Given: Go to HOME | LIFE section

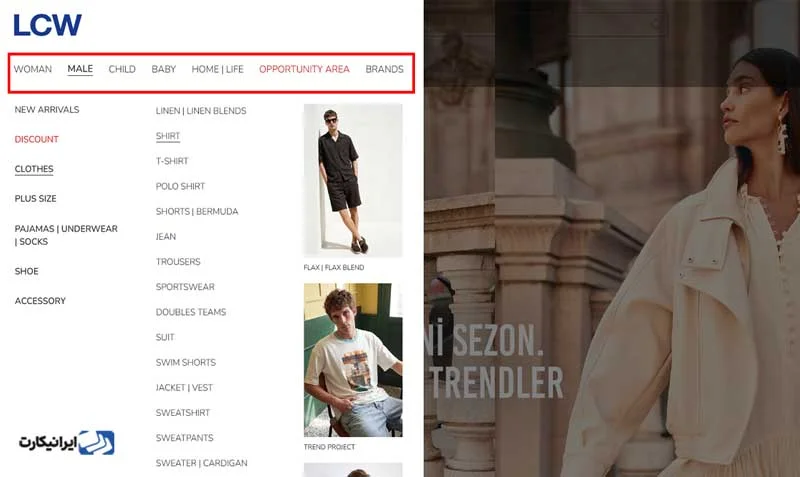Looking at the screenshot, I should (x=217, y=69).
